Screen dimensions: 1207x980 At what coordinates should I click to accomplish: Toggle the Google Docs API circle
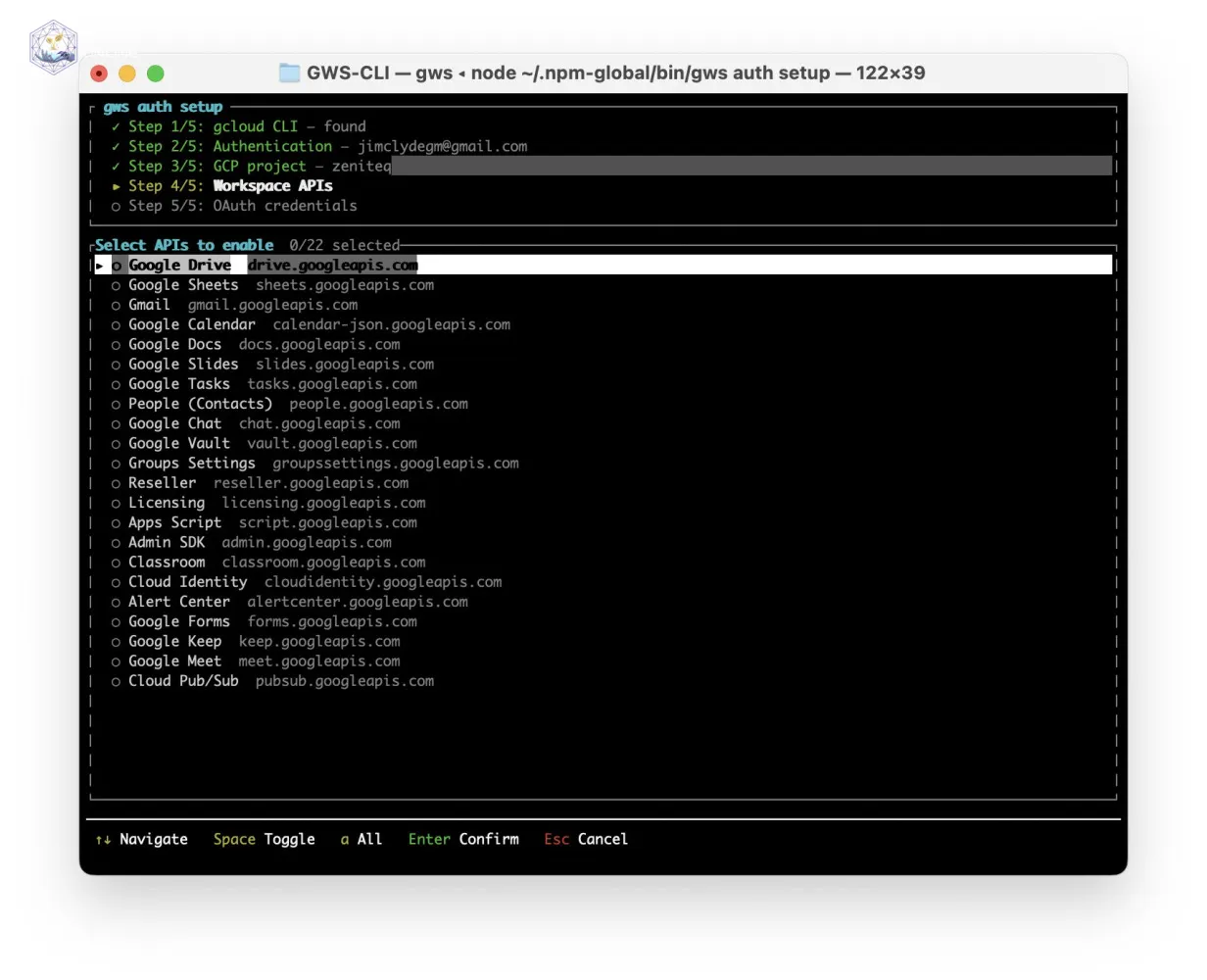click(x=117, y=344)
